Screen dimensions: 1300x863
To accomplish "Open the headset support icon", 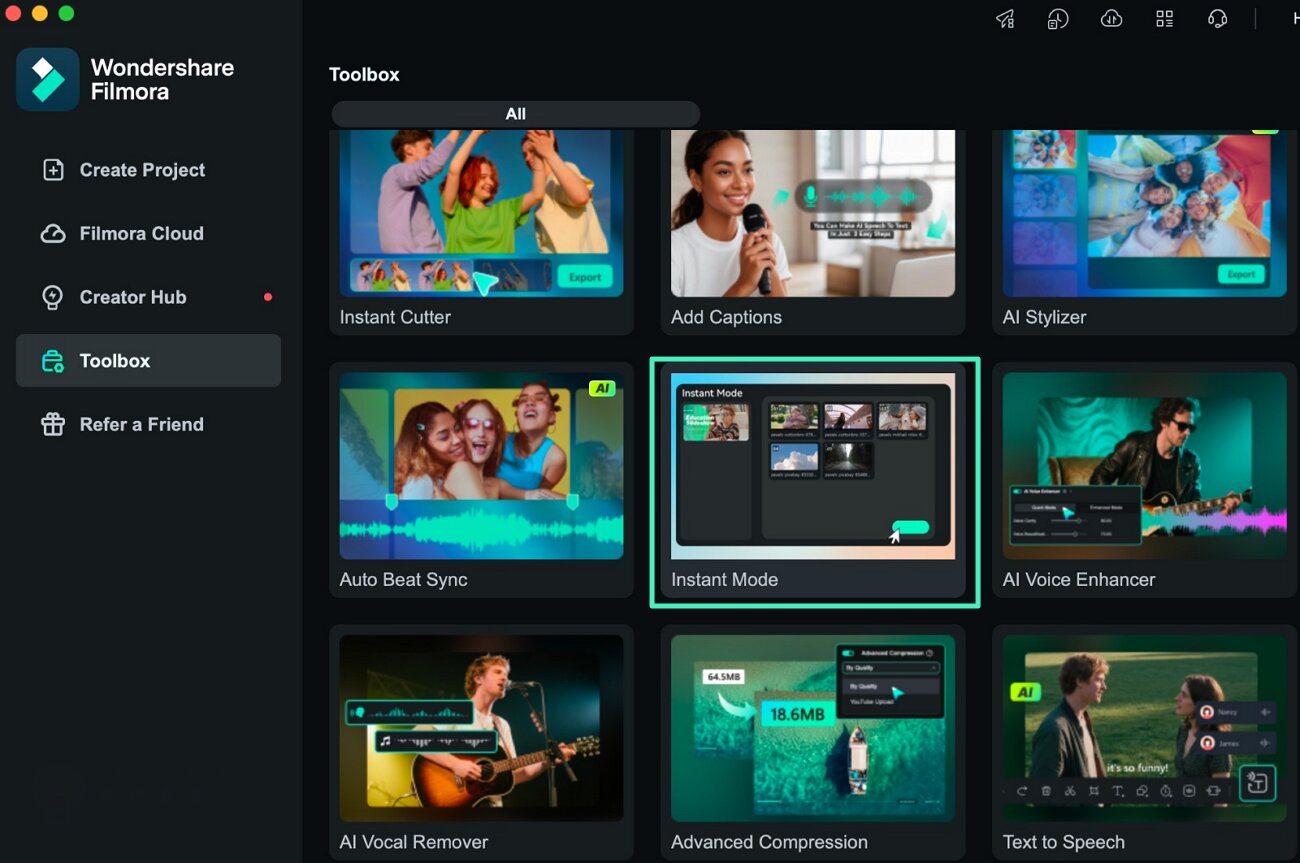I will (1217, 19).
